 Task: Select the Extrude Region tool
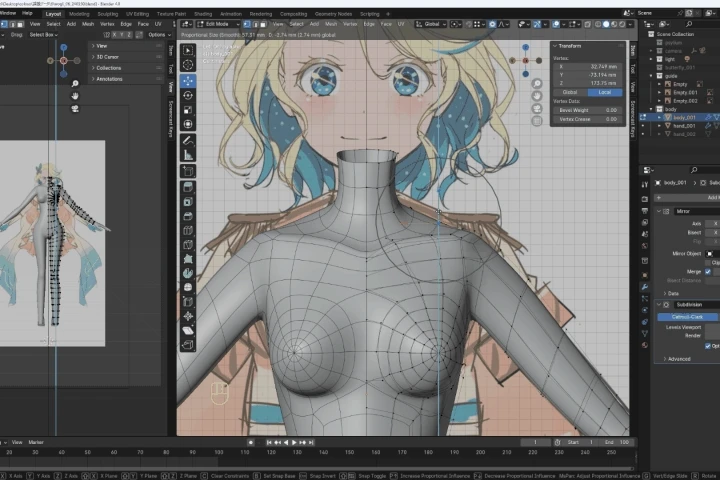point(188,187)
